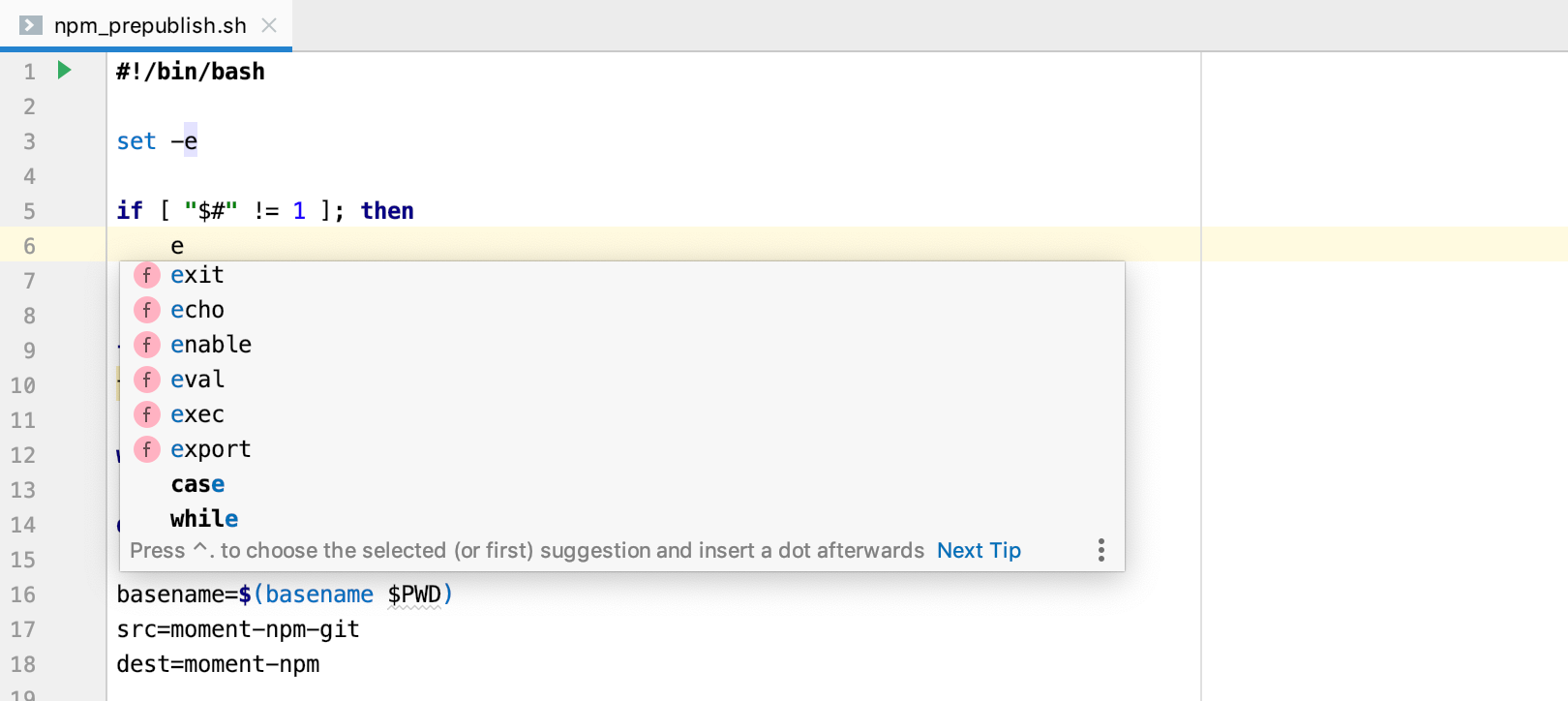Click the function icon beside echo

pyautogui.click(x=146, y=310)
